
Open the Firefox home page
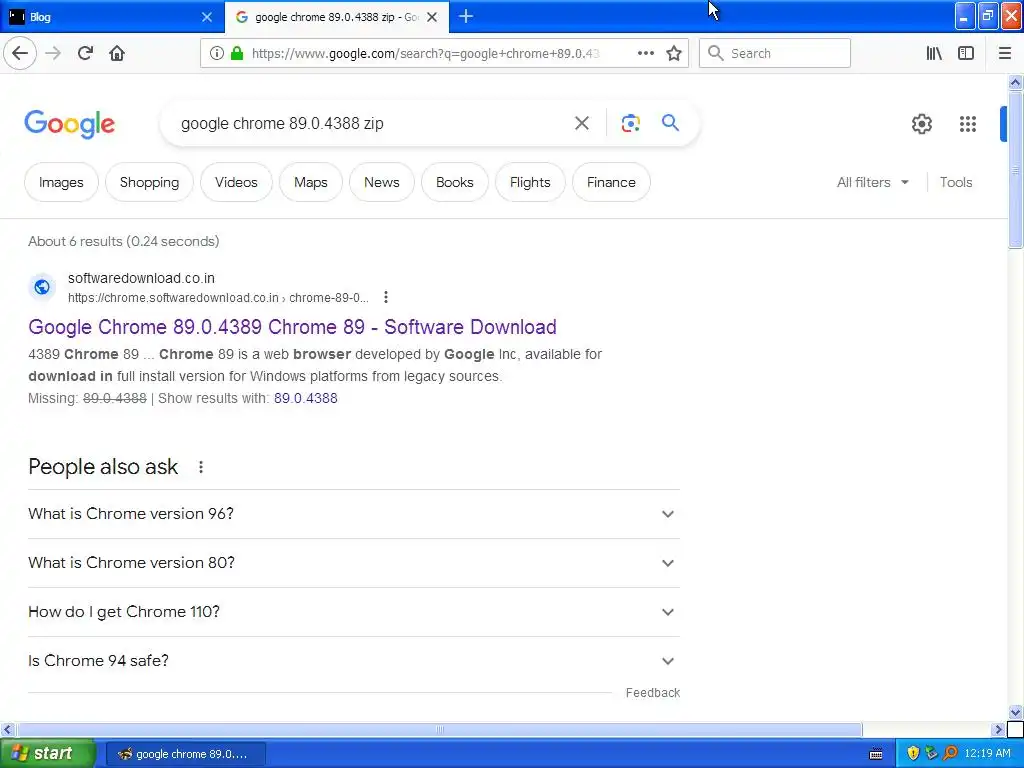click(x=117, y=53)
